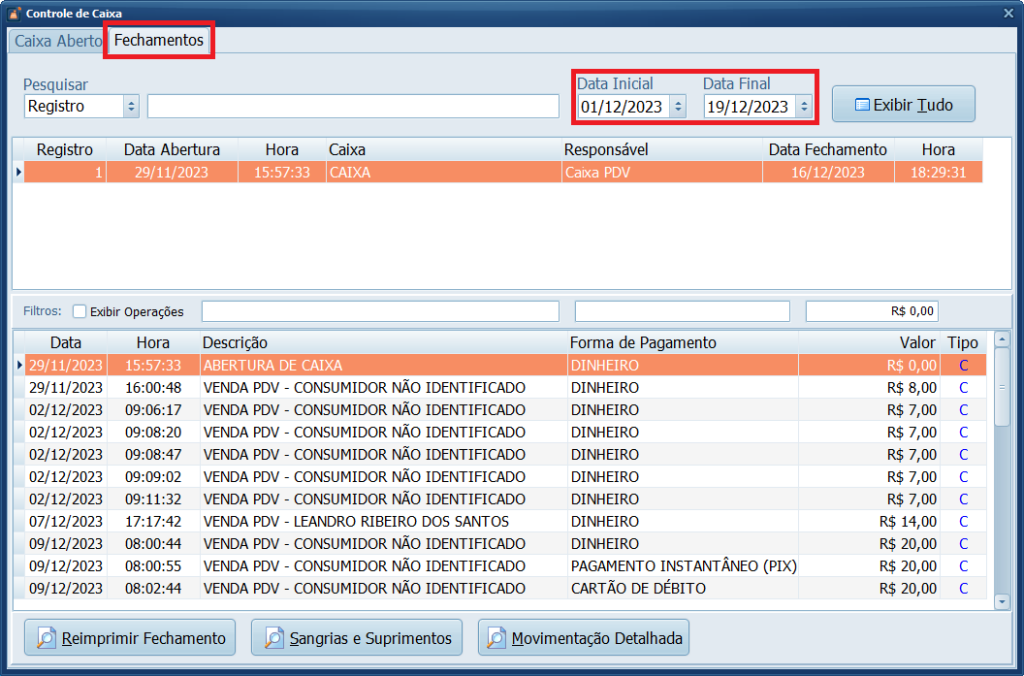Click the Exibir Tudo button
The height and width of the screenshot is (676, 1024).
tap(903, 104)
